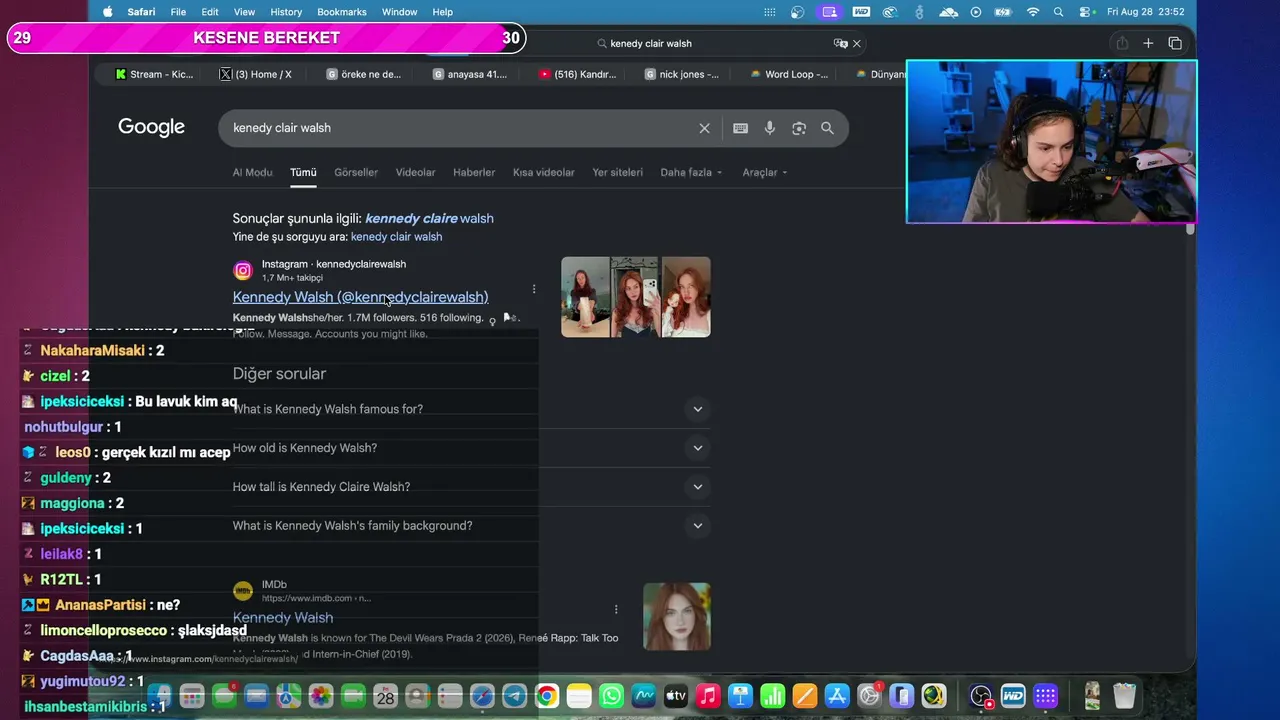
Task: Open the "Araçlar" tools dropdown
Action: (x=765, y=172)
